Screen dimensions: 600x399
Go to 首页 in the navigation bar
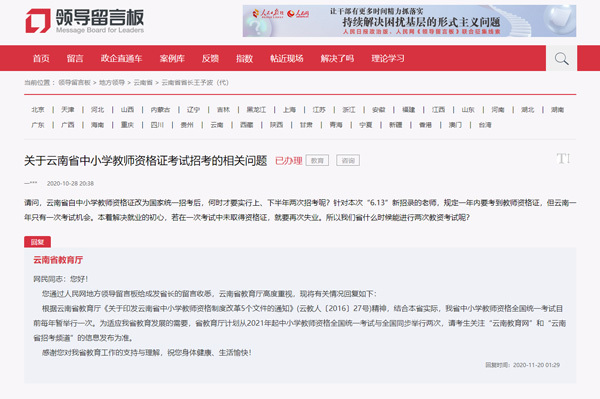click(x=41, y=59)
